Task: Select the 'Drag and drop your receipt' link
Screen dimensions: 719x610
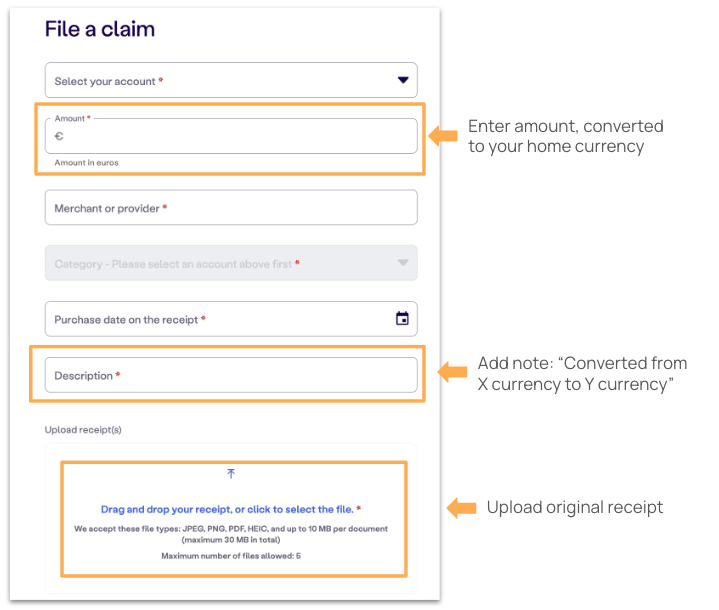Action: click(227, 509)
